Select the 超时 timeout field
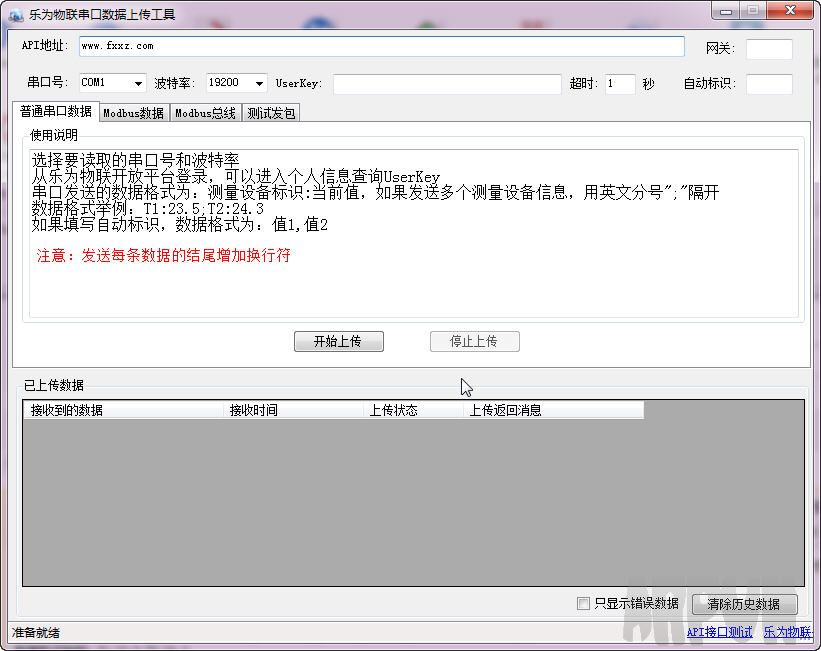 (x=620, y=84)
